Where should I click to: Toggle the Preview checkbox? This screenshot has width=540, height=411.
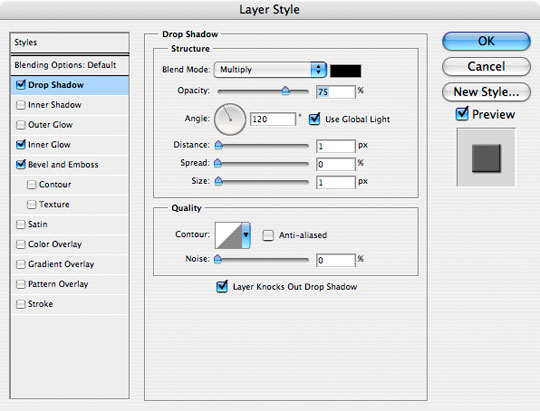[x=462, y=114]
